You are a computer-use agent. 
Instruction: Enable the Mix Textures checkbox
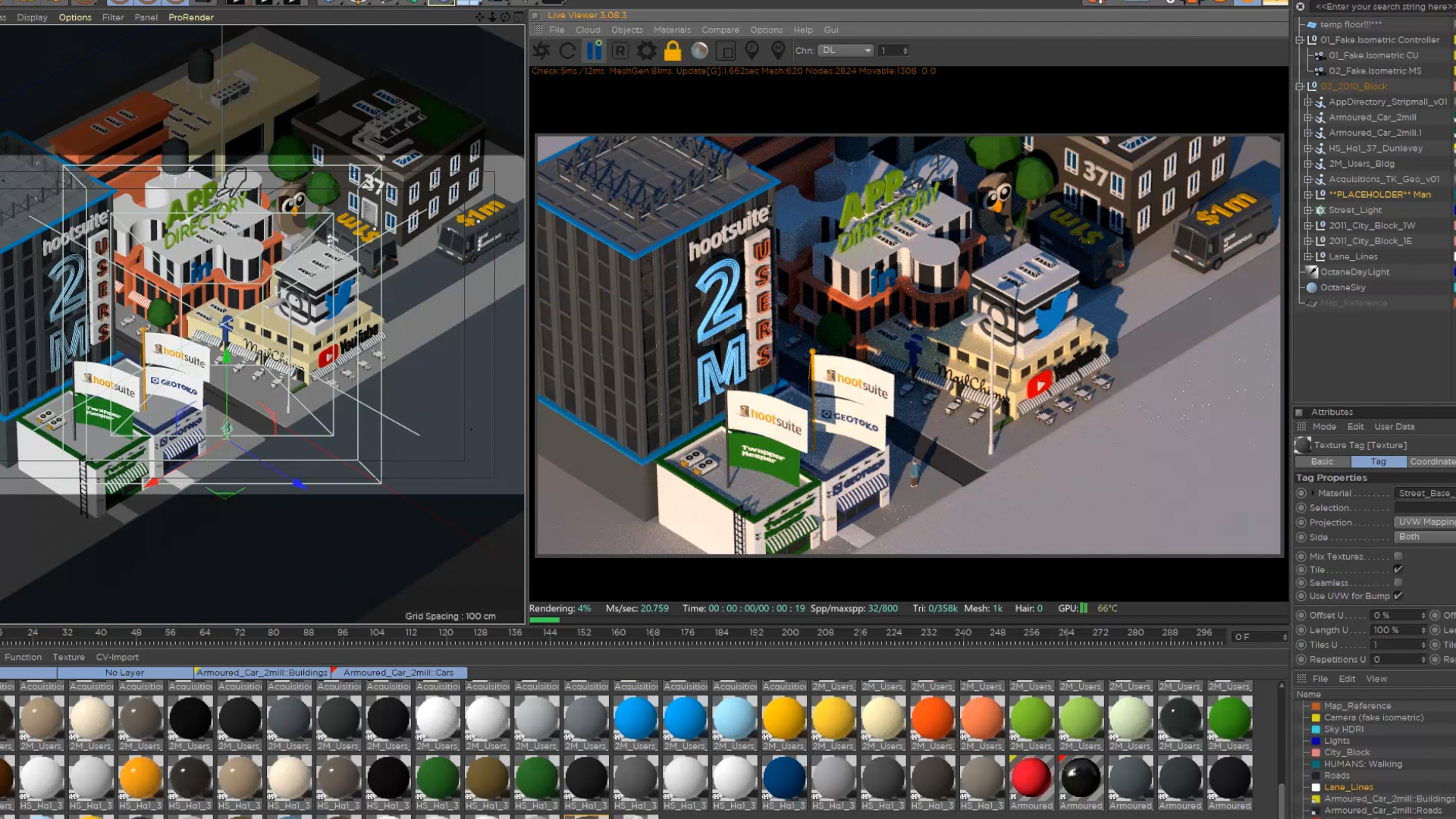(1398, 557)
